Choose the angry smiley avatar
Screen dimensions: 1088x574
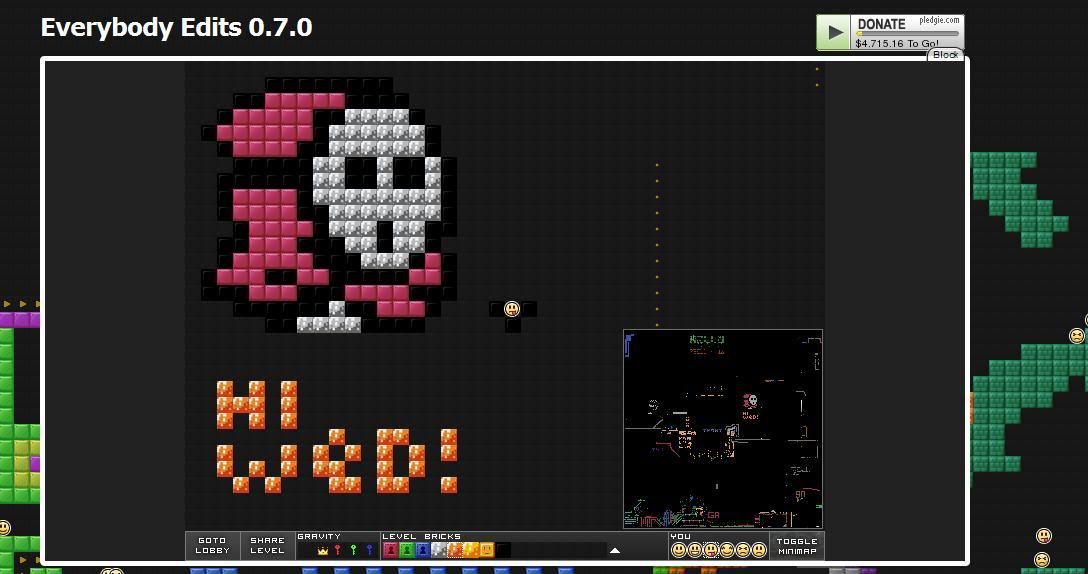point(743,550)
